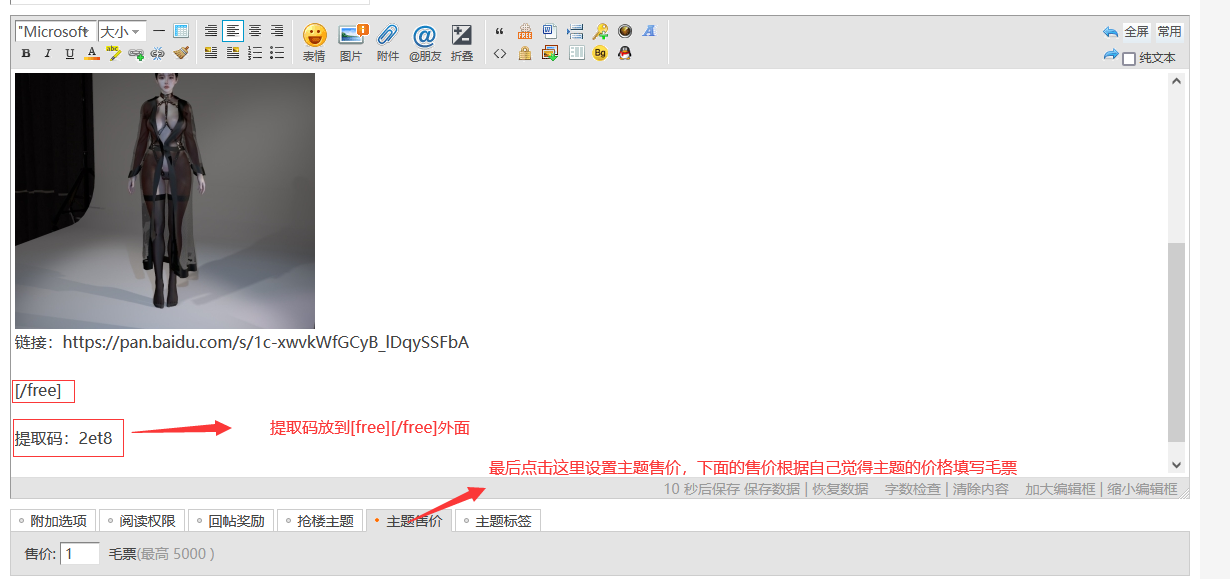Click the 保存数据 link
This screenshot has width=1230, height=579.
coord(772,489)
